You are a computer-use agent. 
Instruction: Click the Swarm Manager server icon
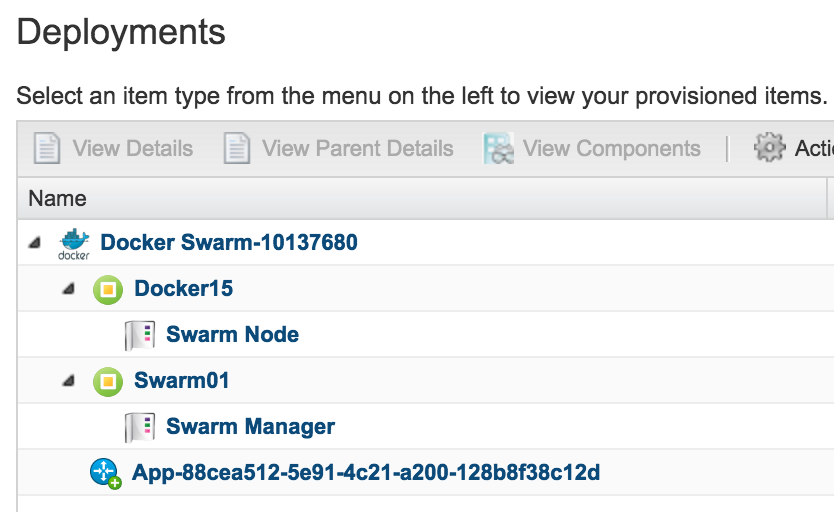coord(139,428)
